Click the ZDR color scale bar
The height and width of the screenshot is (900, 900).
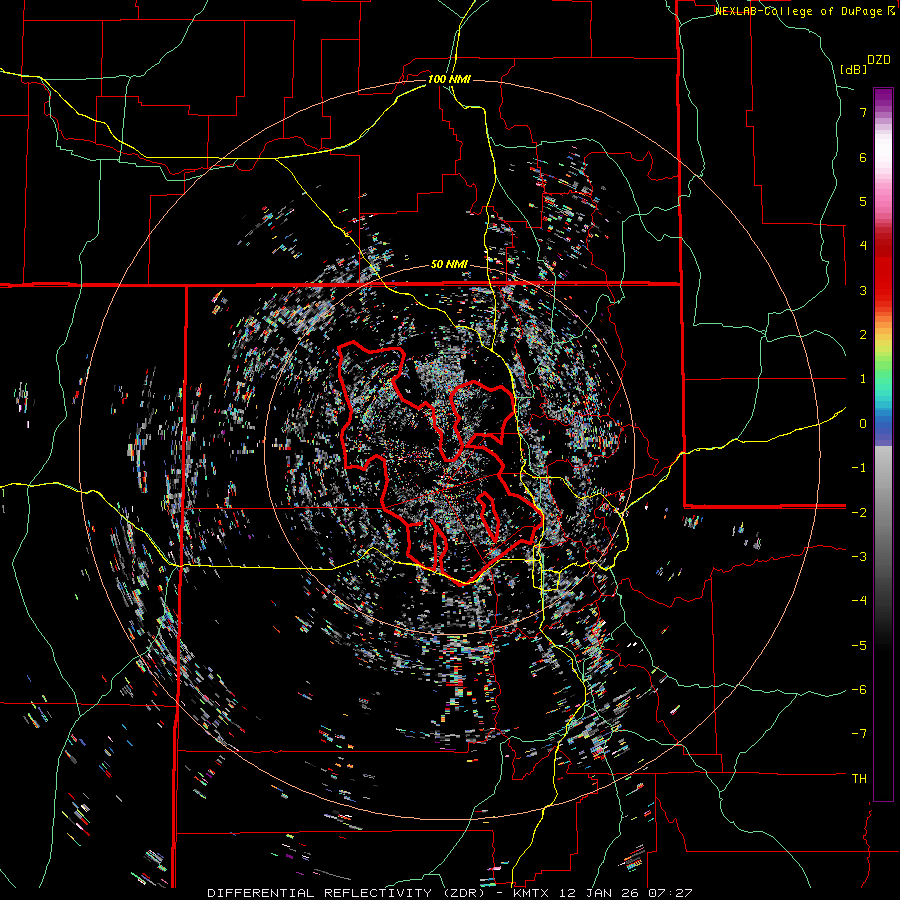pyautogui.click(x=883, y=444)
